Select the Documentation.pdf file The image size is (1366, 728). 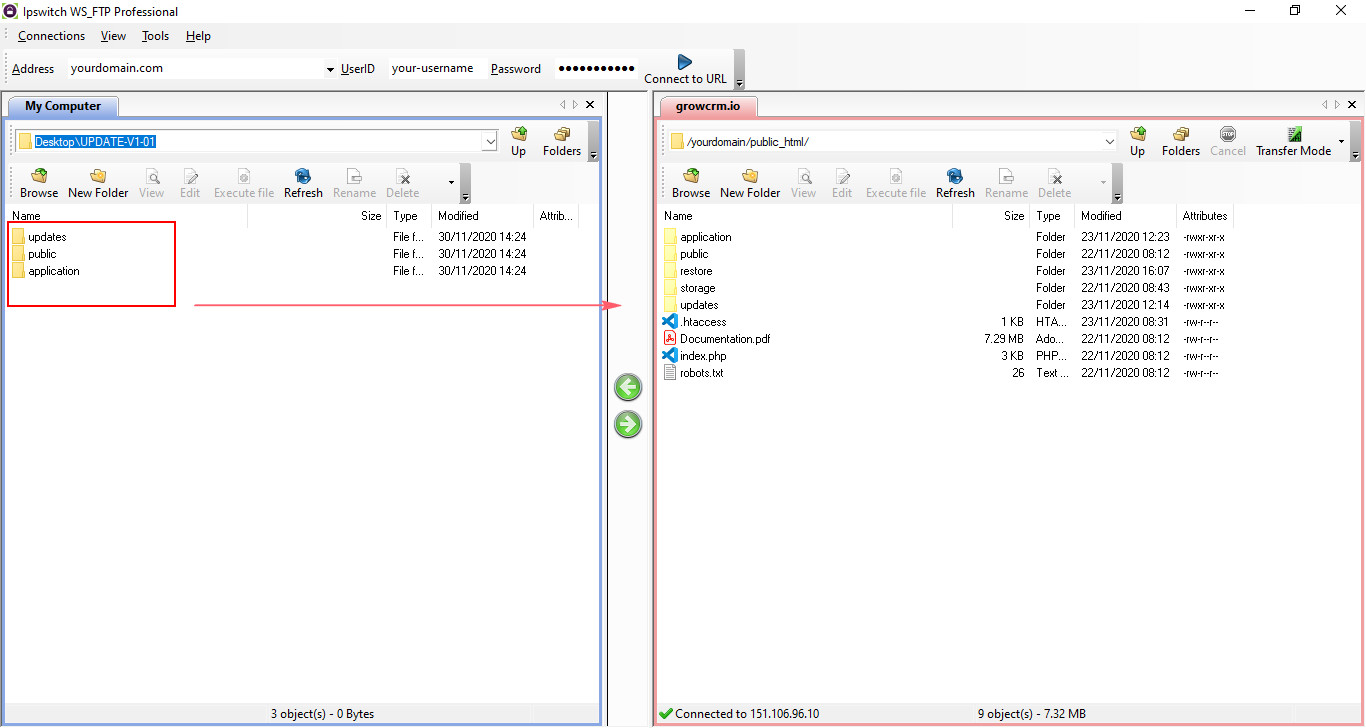[x=716, y=339]
